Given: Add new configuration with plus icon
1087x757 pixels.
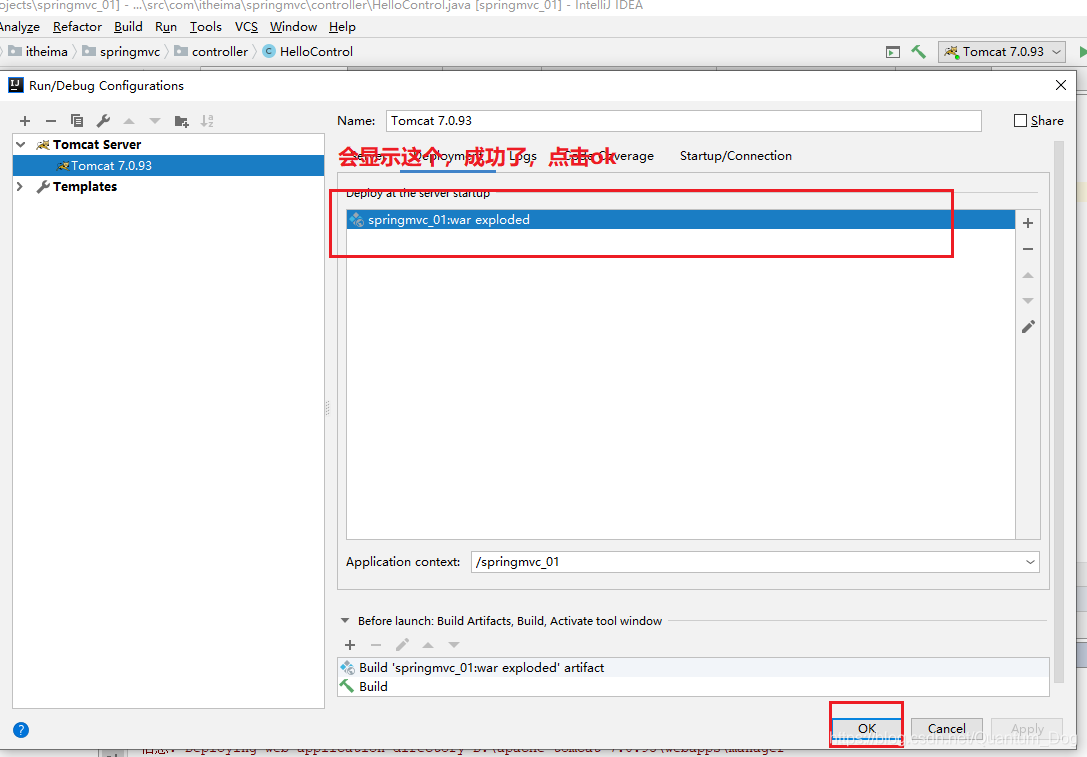Looking at the screenshot, I should (x=25, y=121).
